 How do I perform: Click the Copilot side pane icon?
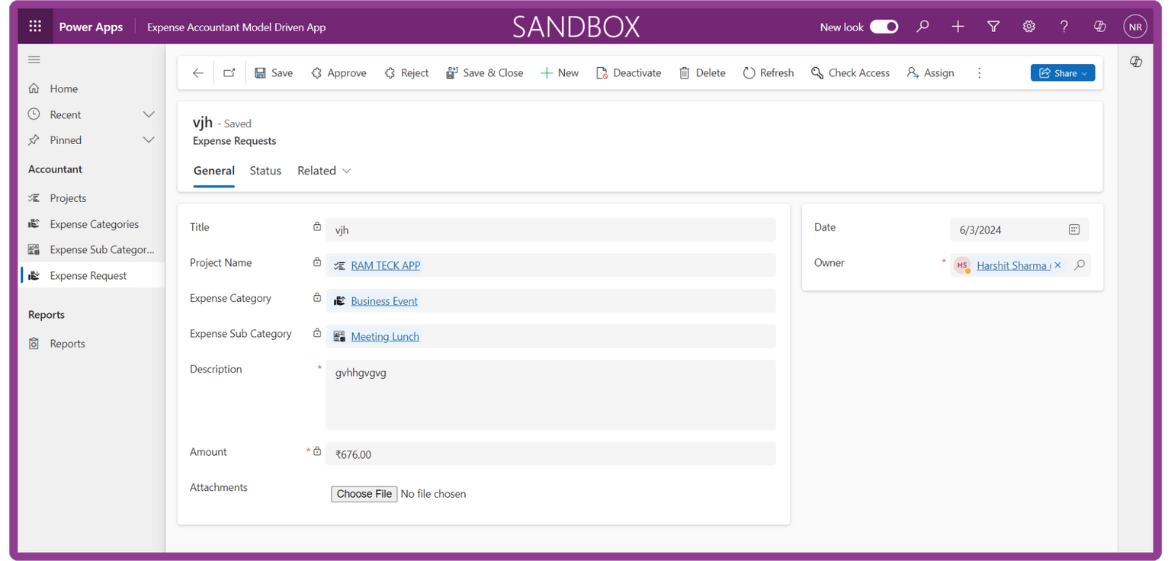[x=1136, y=62]
